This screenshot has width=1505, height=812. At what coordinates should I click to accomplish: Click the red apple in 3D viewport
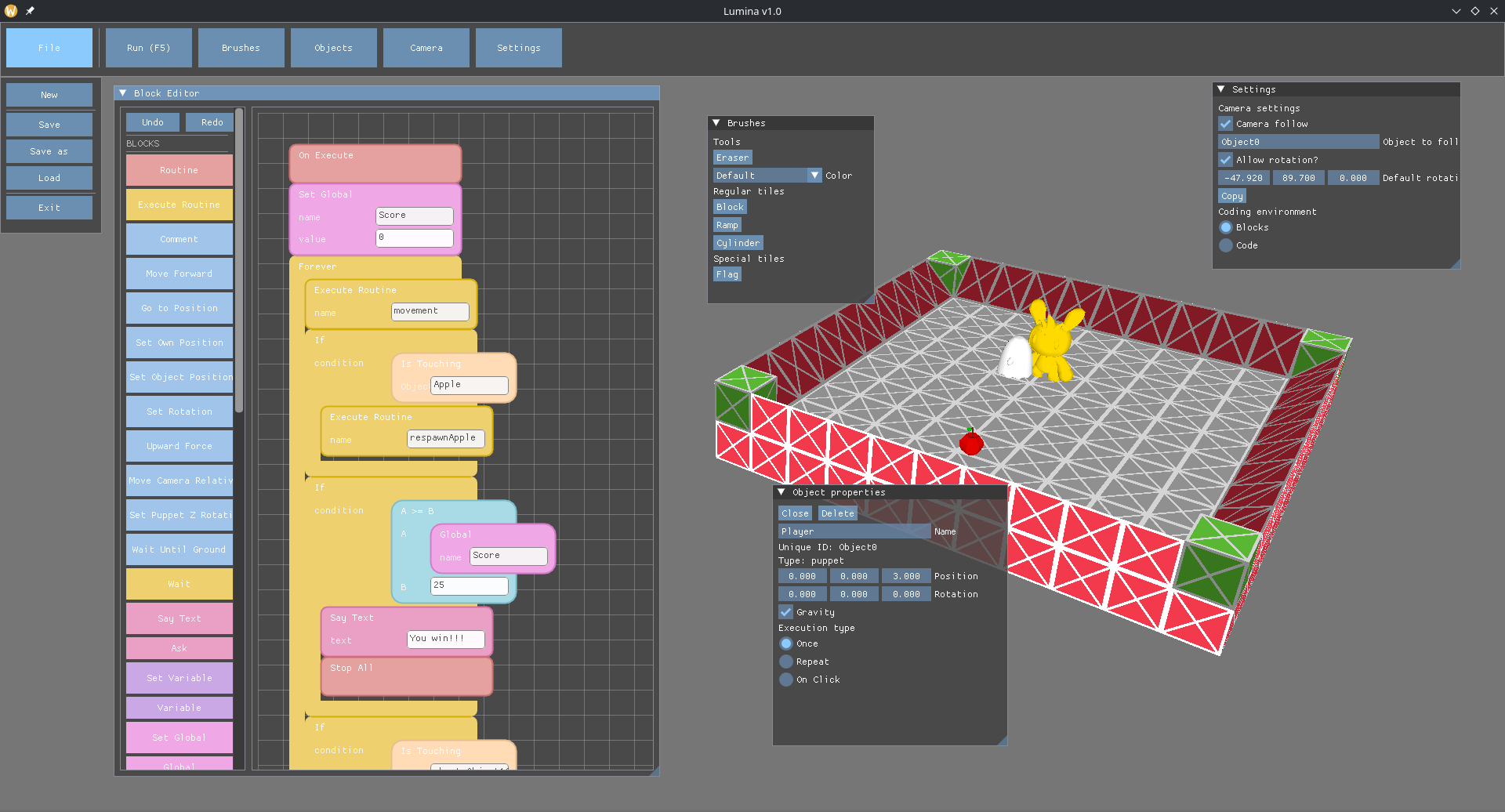971,442
